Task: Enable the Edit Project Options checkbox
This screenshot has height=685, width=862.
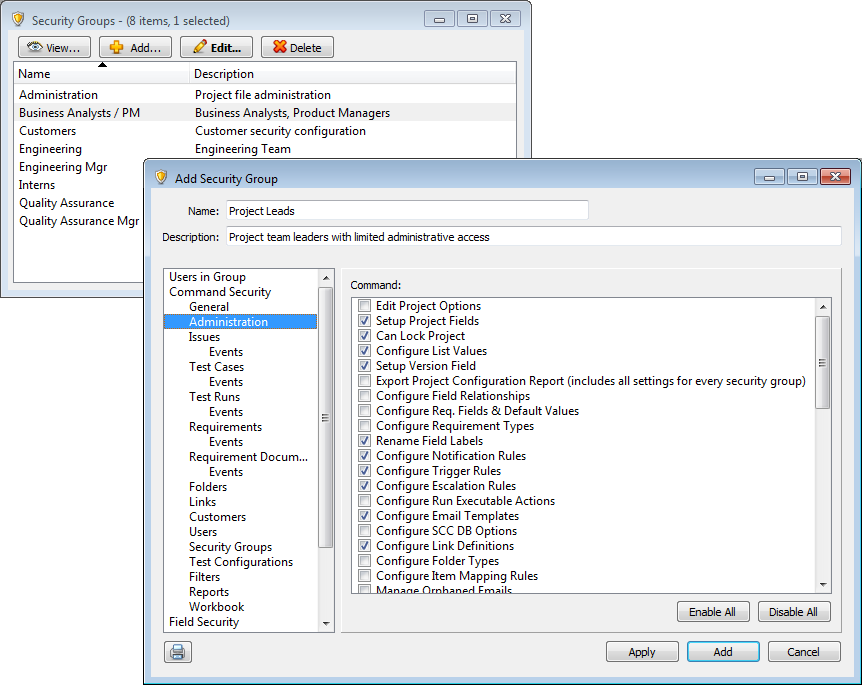Action: point(365,306)
